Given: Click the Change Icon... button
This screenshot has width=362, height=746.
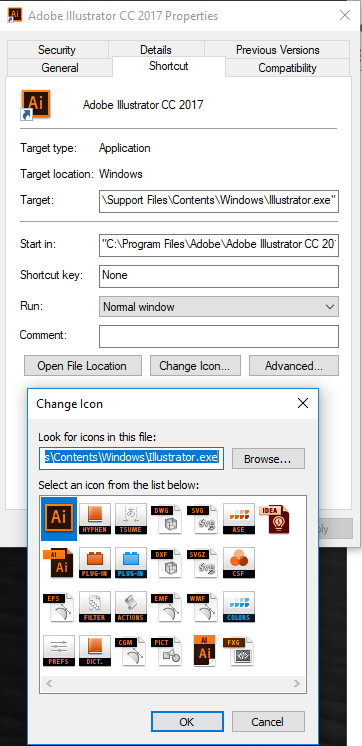Looking at the screenshot, I should pyautogui.click(x=196, y=366).
